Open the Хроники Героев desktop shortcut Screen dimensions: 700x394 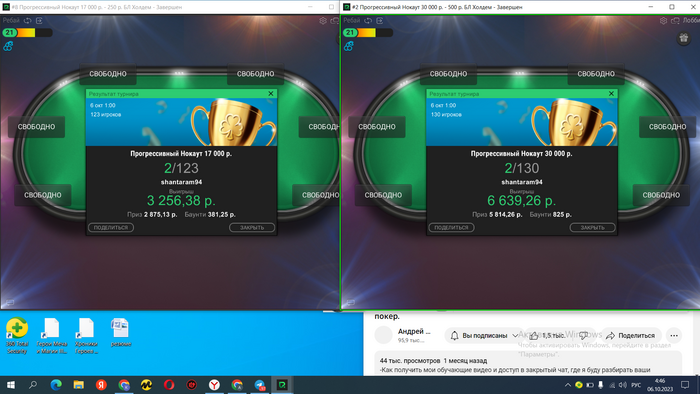(86, 336)
